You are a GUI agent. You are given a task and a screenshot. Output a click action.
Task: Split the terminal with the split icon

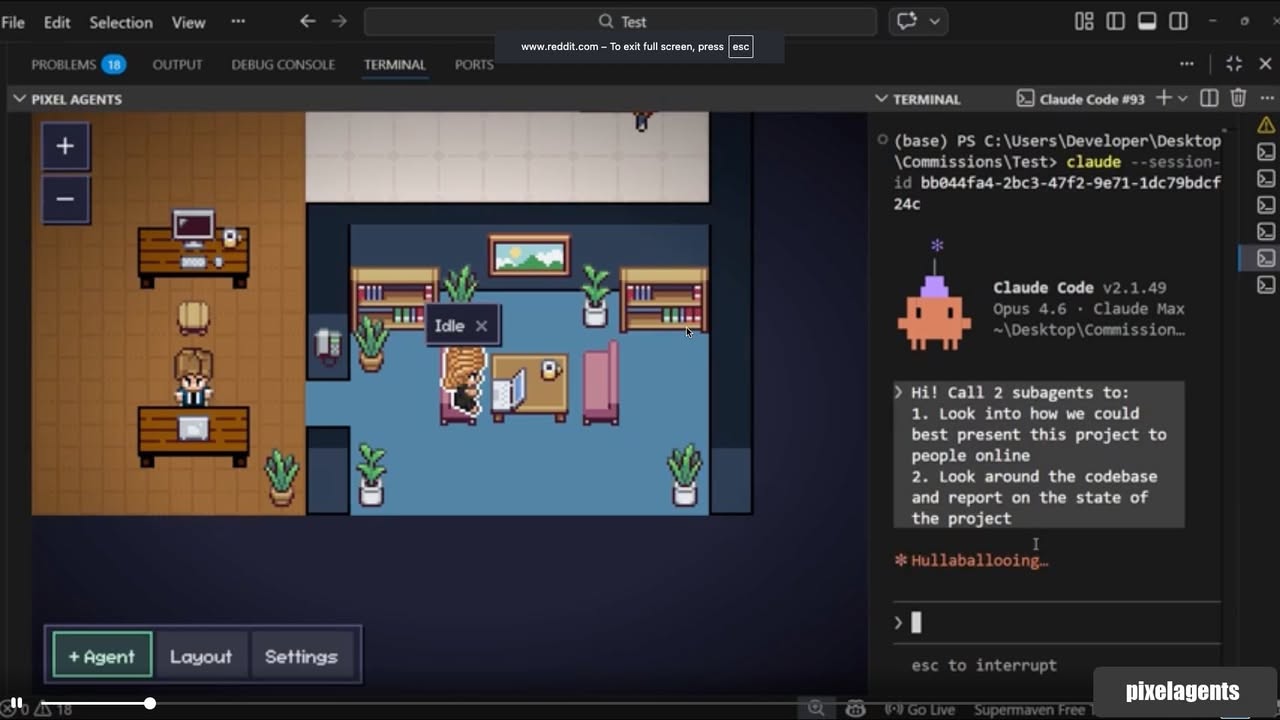point(1209,98)
